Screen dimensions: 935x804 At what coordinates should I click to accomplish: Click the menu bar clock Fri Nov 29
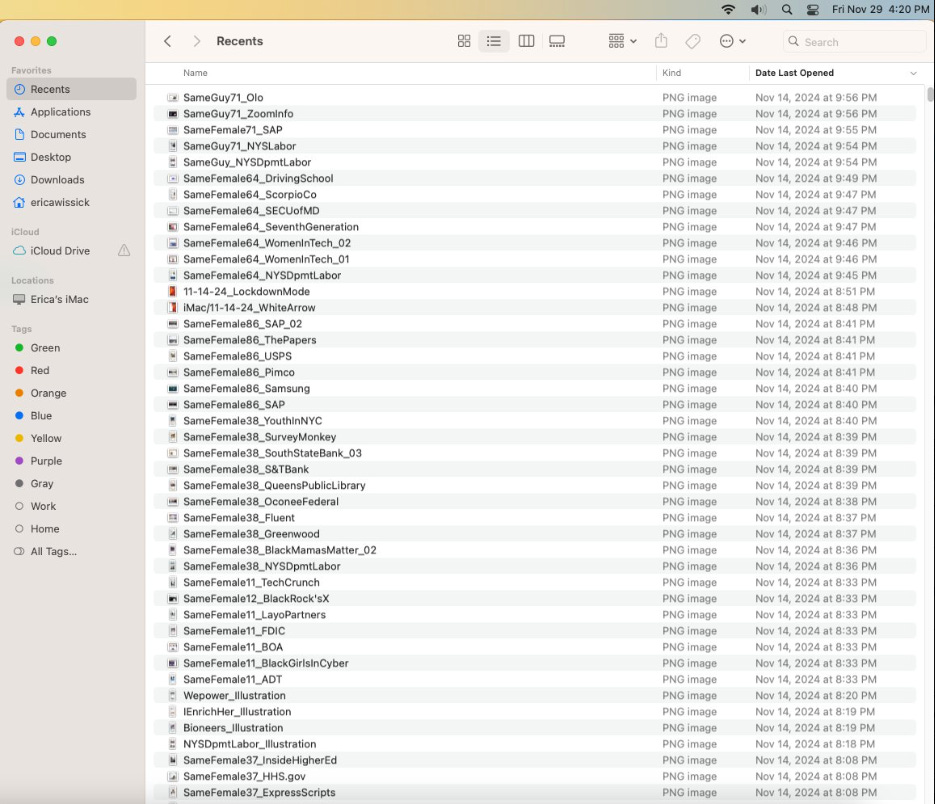pyautogui.click(x=880, y=10)
